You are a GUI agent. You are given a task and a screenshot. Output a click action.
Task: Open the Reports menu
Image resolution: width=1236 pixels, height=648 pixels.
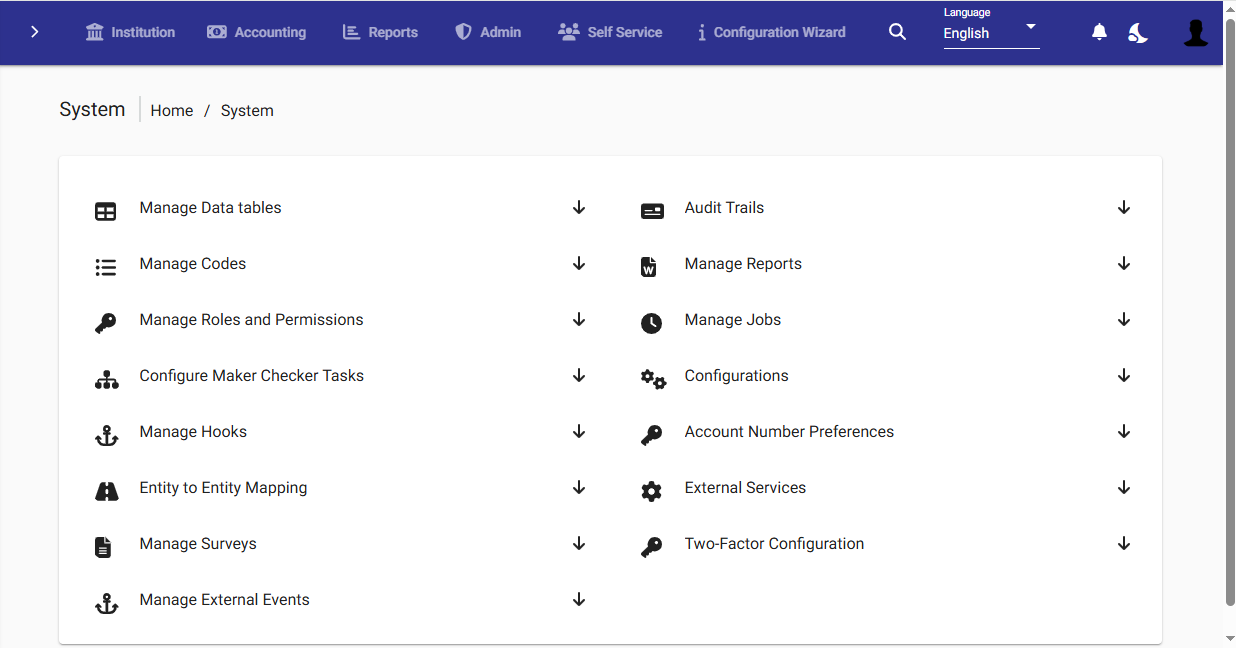pyautogui.click(x=380, y=32)
